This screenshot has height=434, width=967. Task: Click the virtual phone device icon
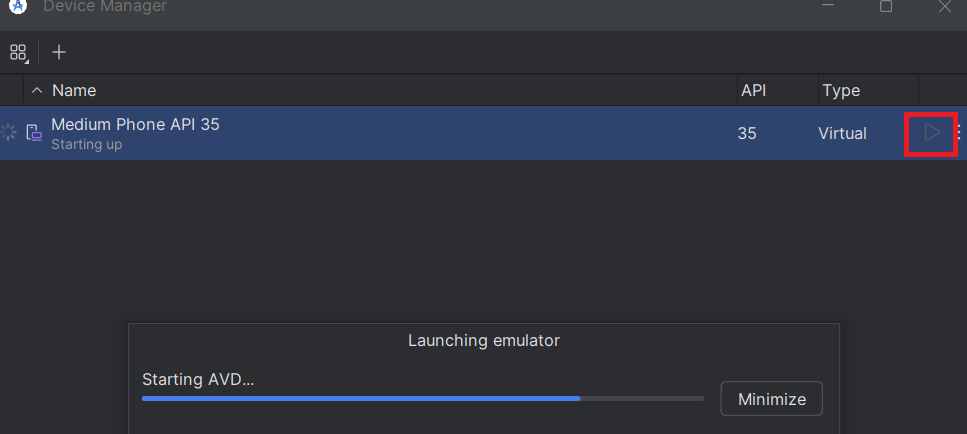(34, 133)
